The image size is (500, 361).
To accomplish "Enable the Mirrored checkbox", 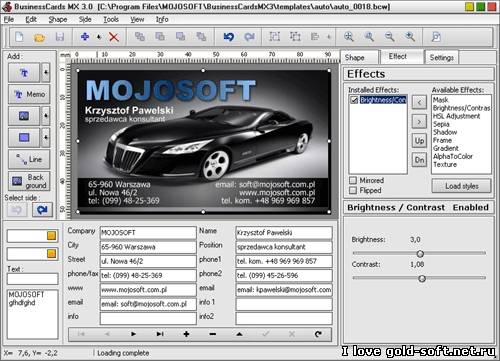I will click(x=353, y=180).
